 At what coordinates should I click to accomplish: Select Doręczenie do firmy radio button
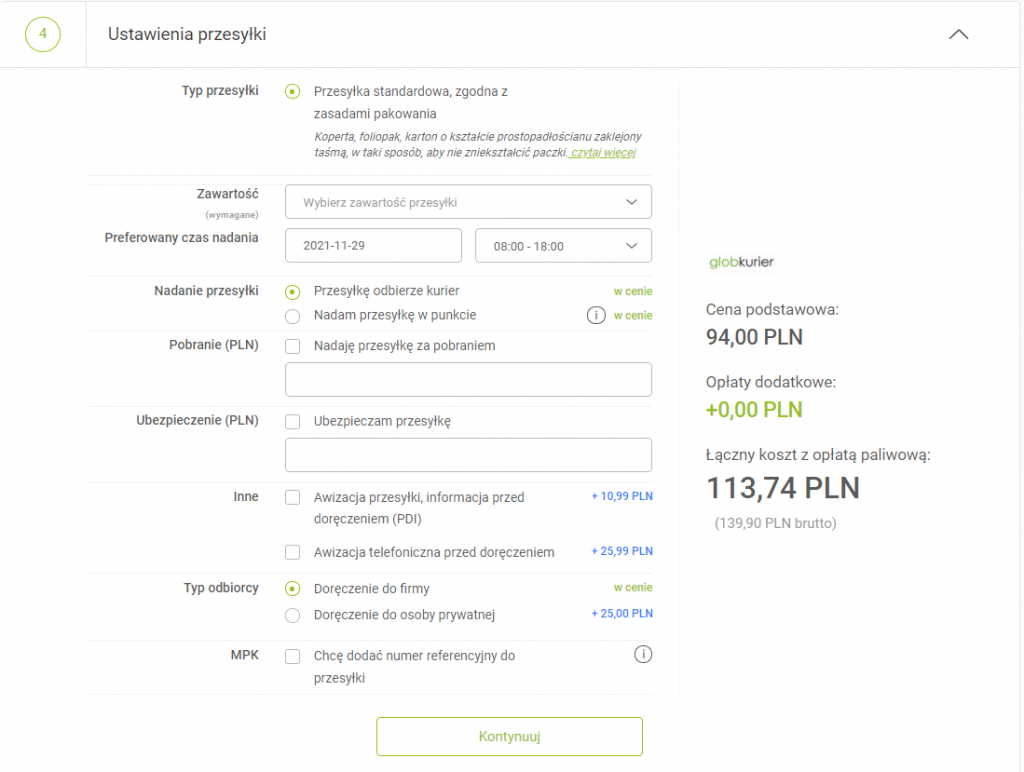click(x=292, y=589)
